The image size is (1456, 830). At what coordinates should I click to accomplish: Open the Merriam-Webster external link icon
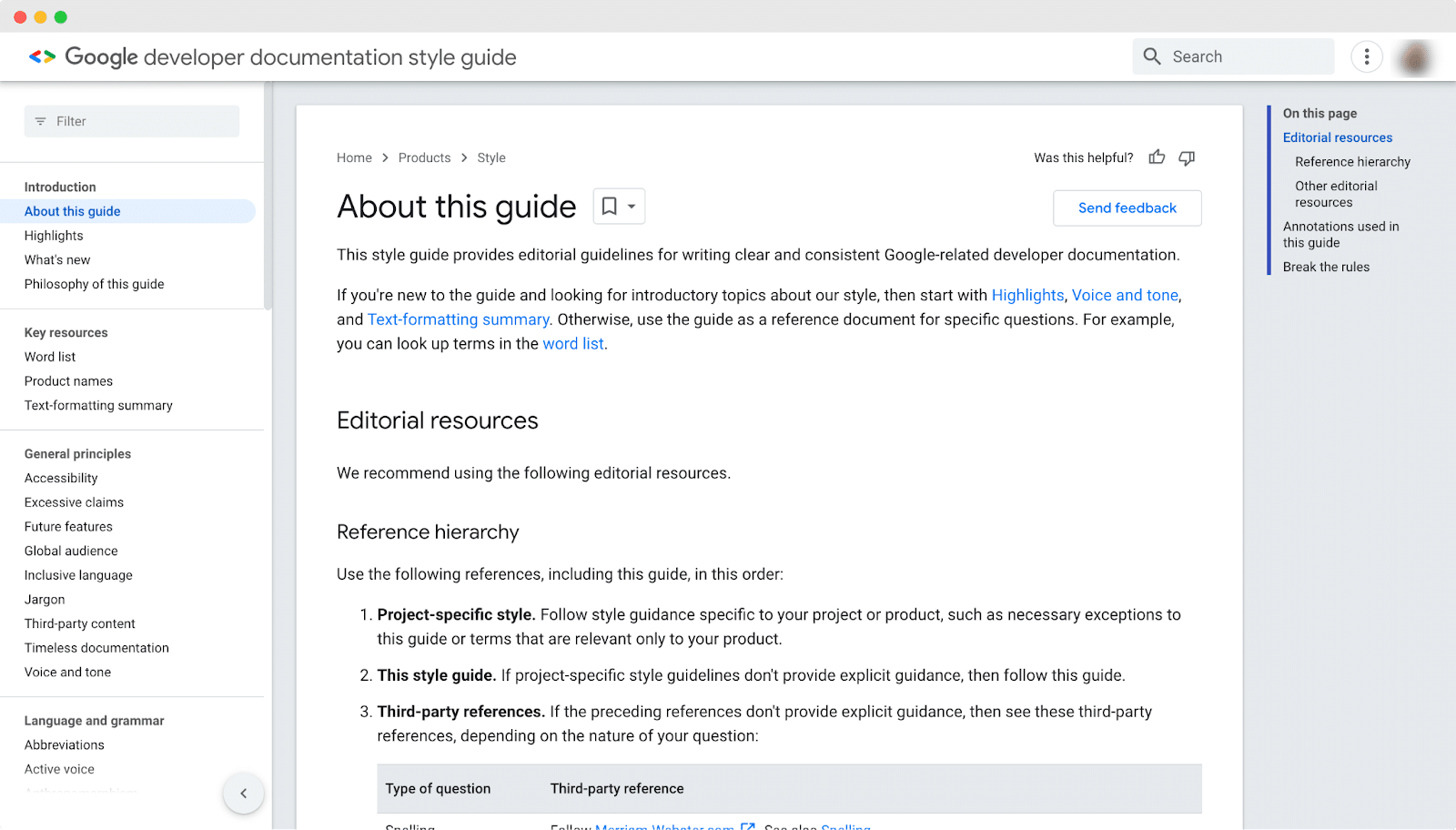748,825
